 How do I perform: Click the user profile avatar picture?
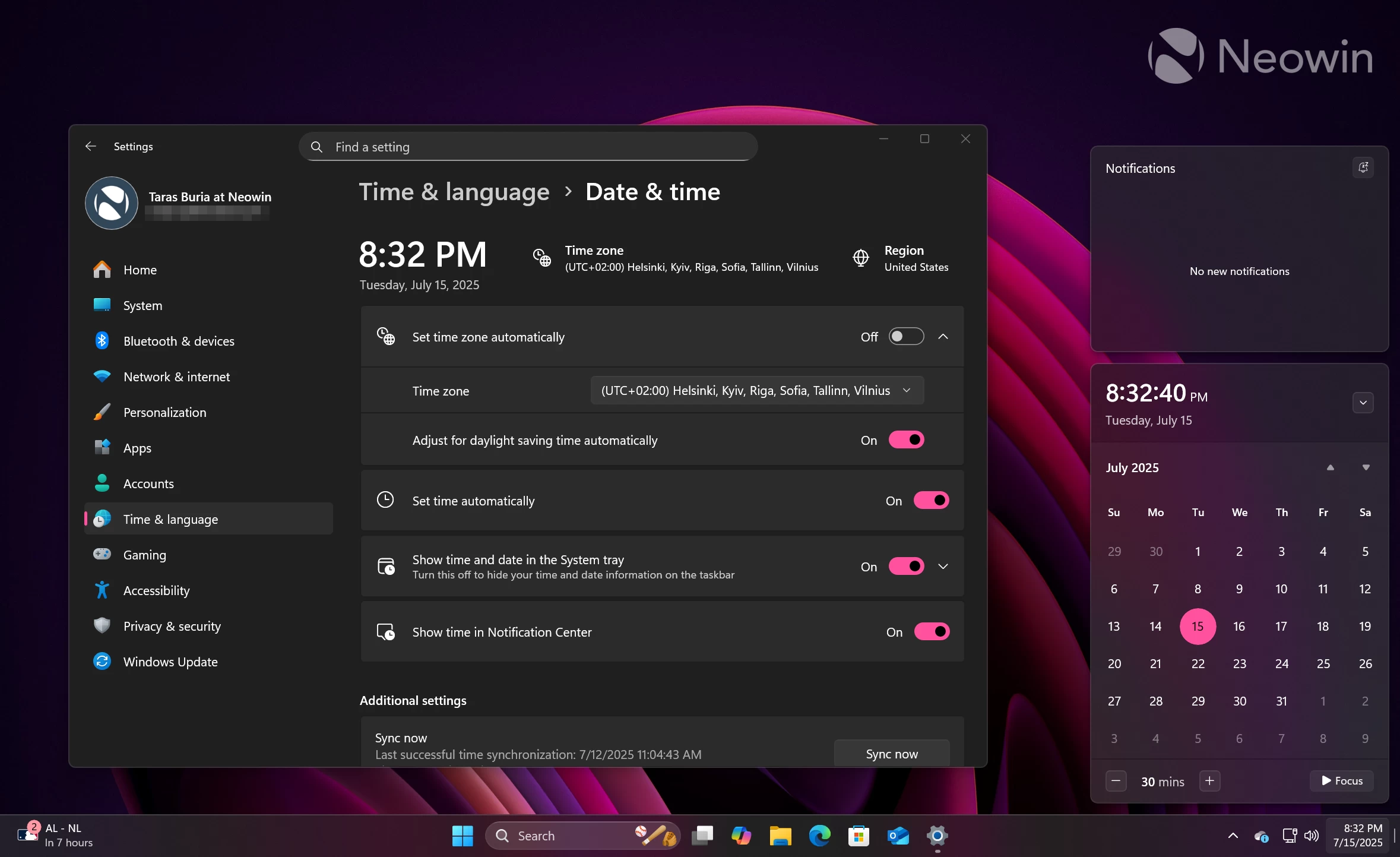click(x=112, y=203)
